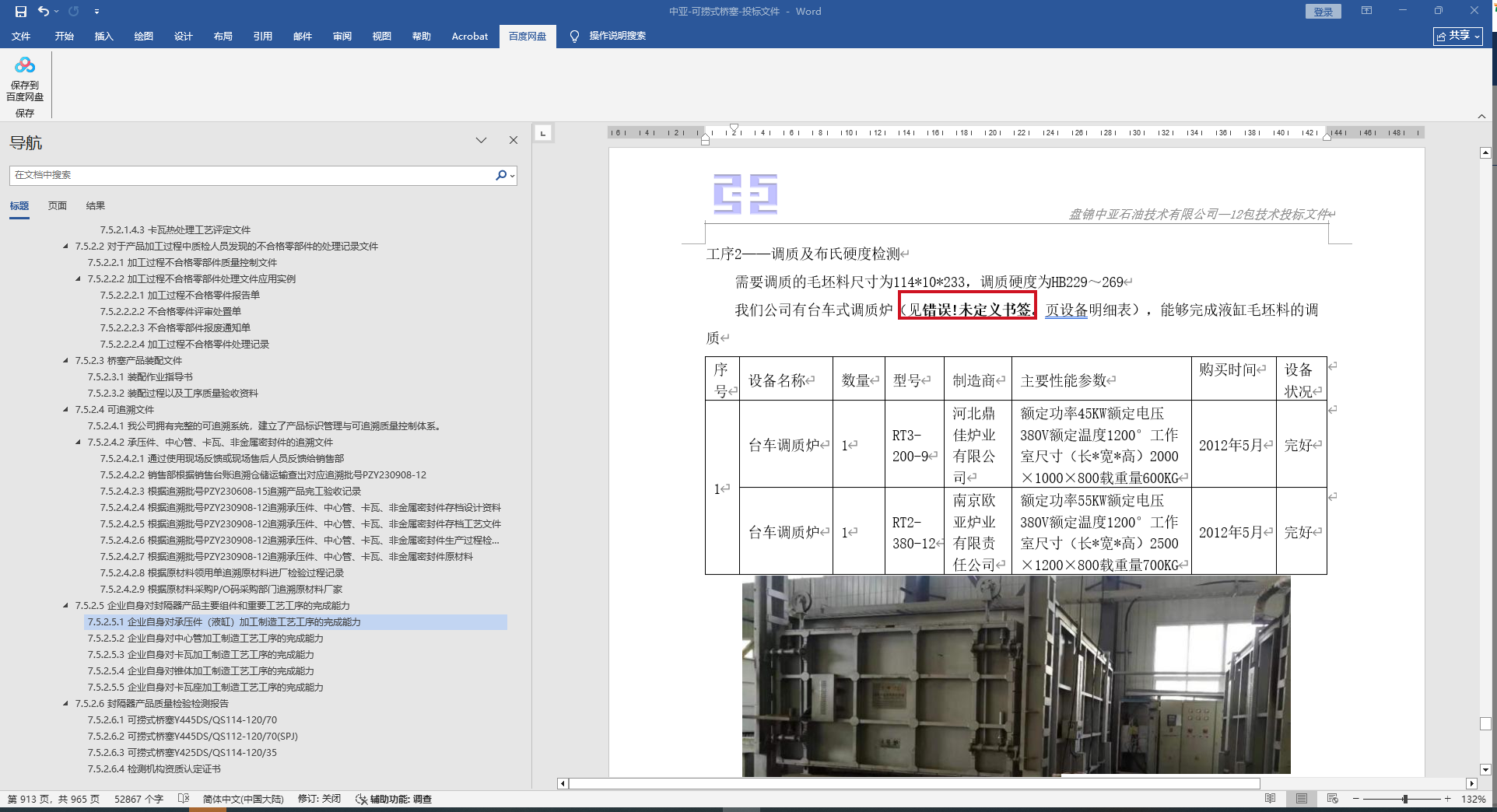Click the zoom slider handle
Image resolution: width=1497 pixels, height=812 pixels.
(x=1405, y=799)
